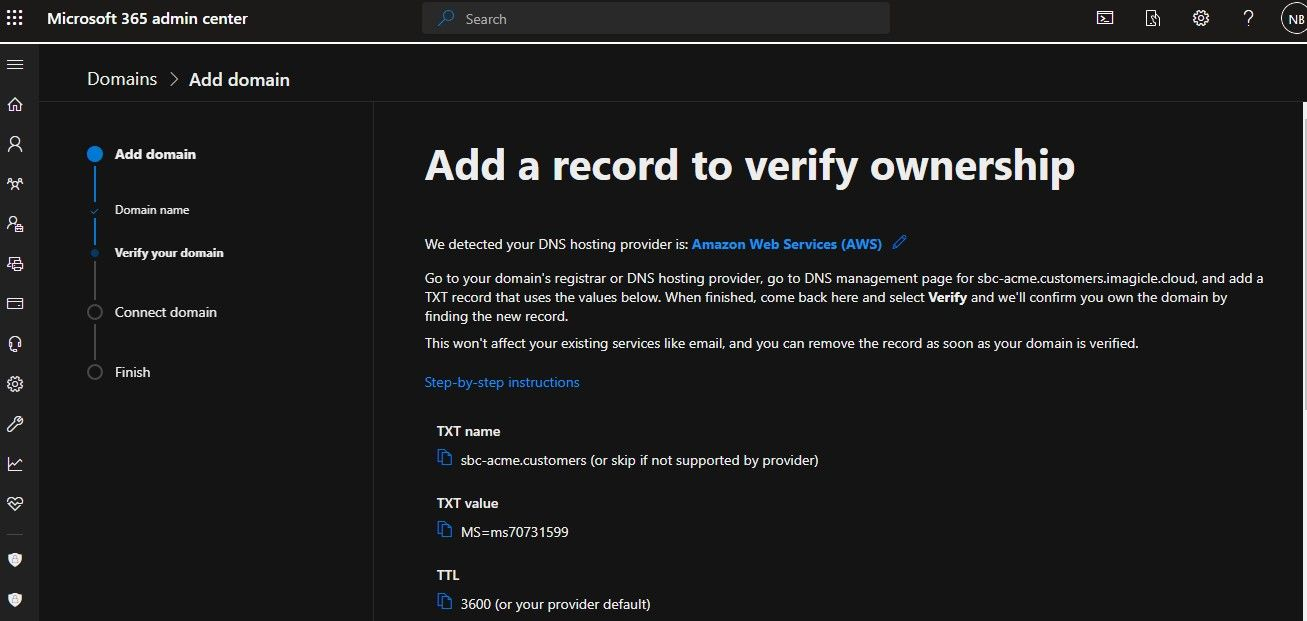Open the Settings gear in header

[x=1201, y=18]
